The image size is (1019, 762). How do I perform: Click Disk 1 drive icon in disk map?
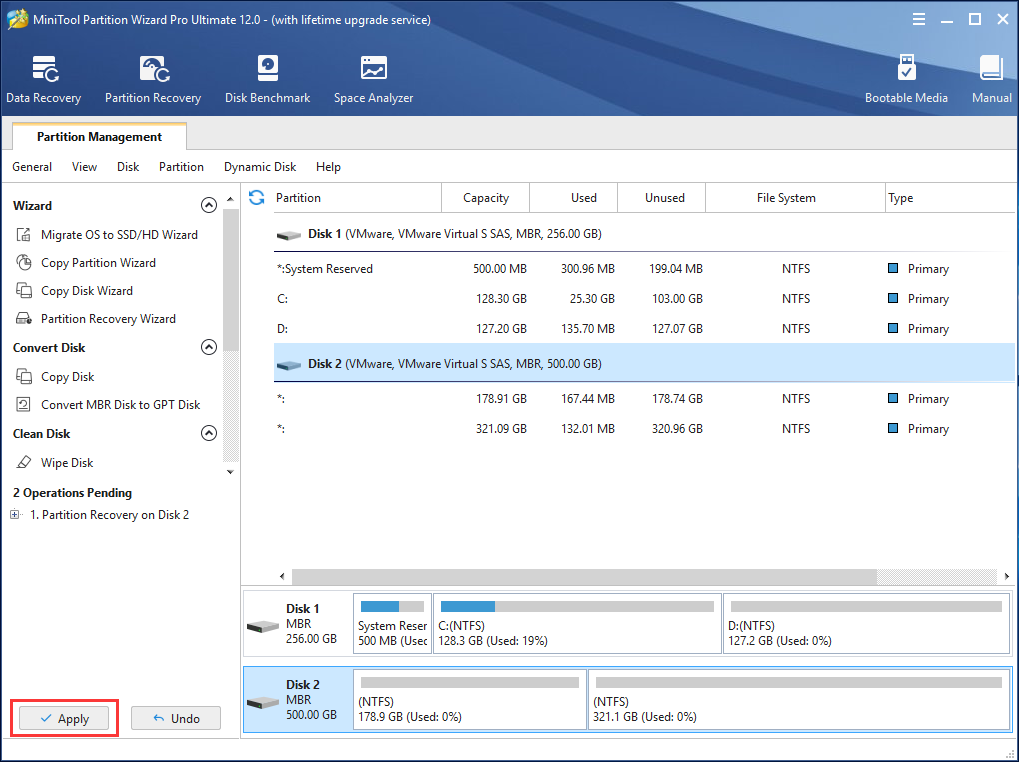coord(263,626)
